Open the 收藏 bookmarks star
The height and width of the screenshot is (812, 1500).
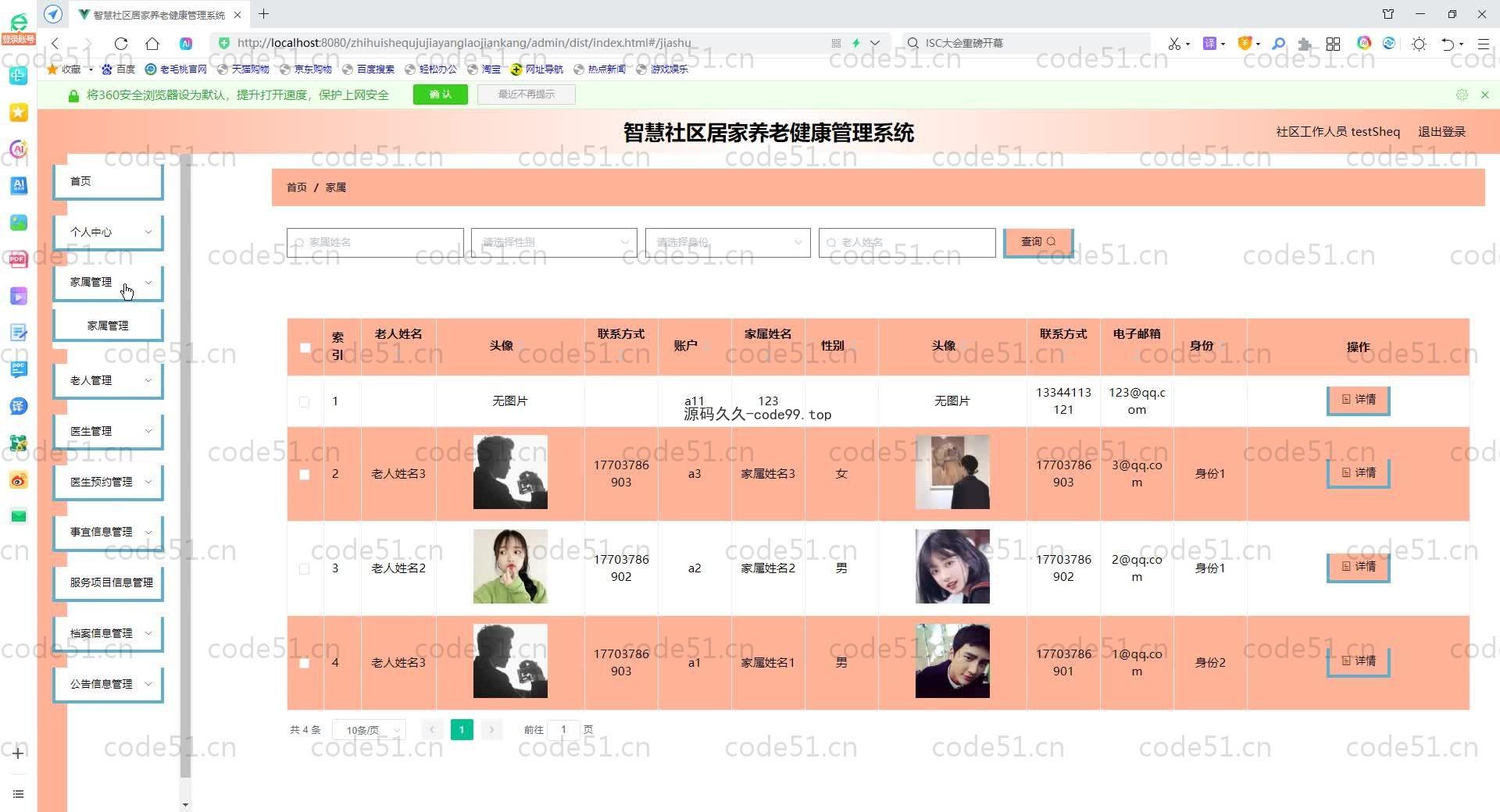(x=64, y=69)
